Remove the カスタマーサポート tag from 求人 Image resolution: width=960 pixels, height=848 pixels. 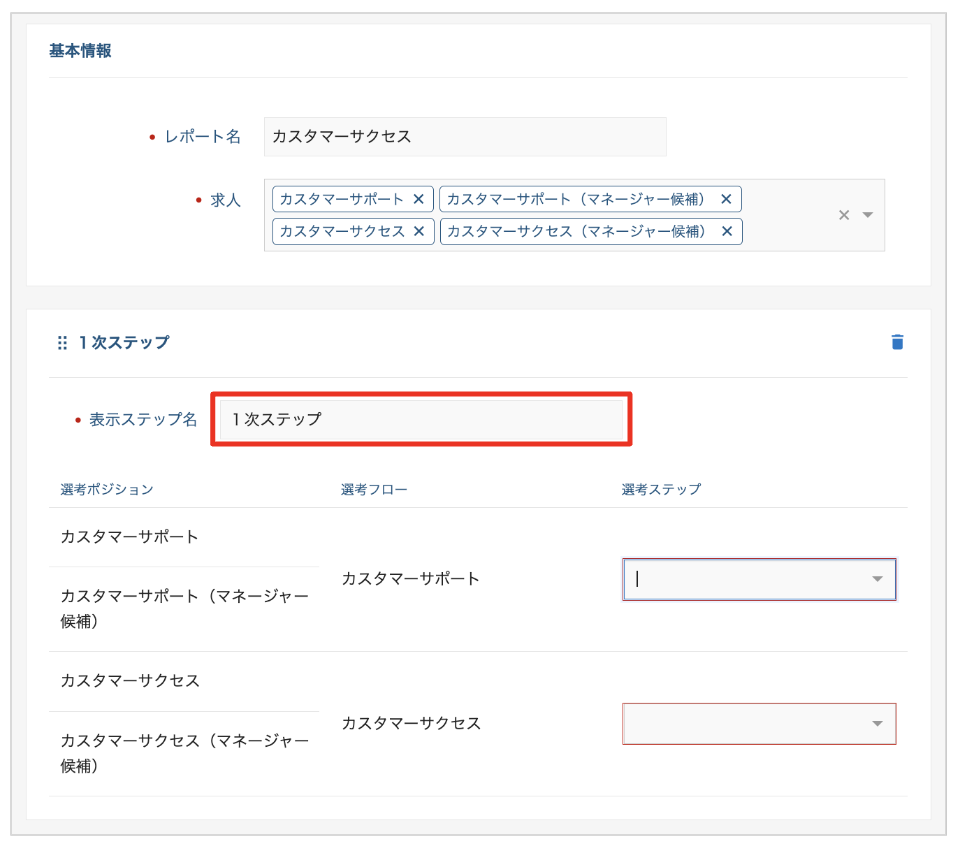[x=419, y=199]
